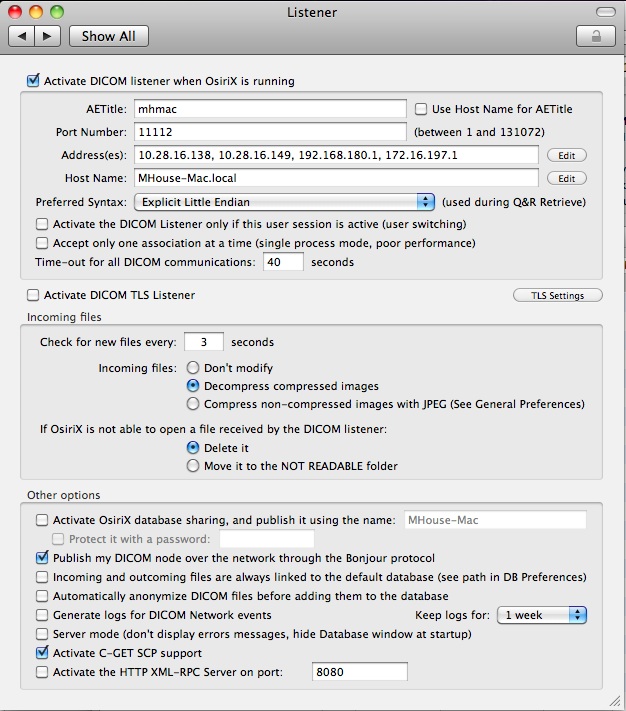Viewport: 626px width, 711px height.
Task: Open the Preferred Syntax dropdown
Action: pos(284,202)
